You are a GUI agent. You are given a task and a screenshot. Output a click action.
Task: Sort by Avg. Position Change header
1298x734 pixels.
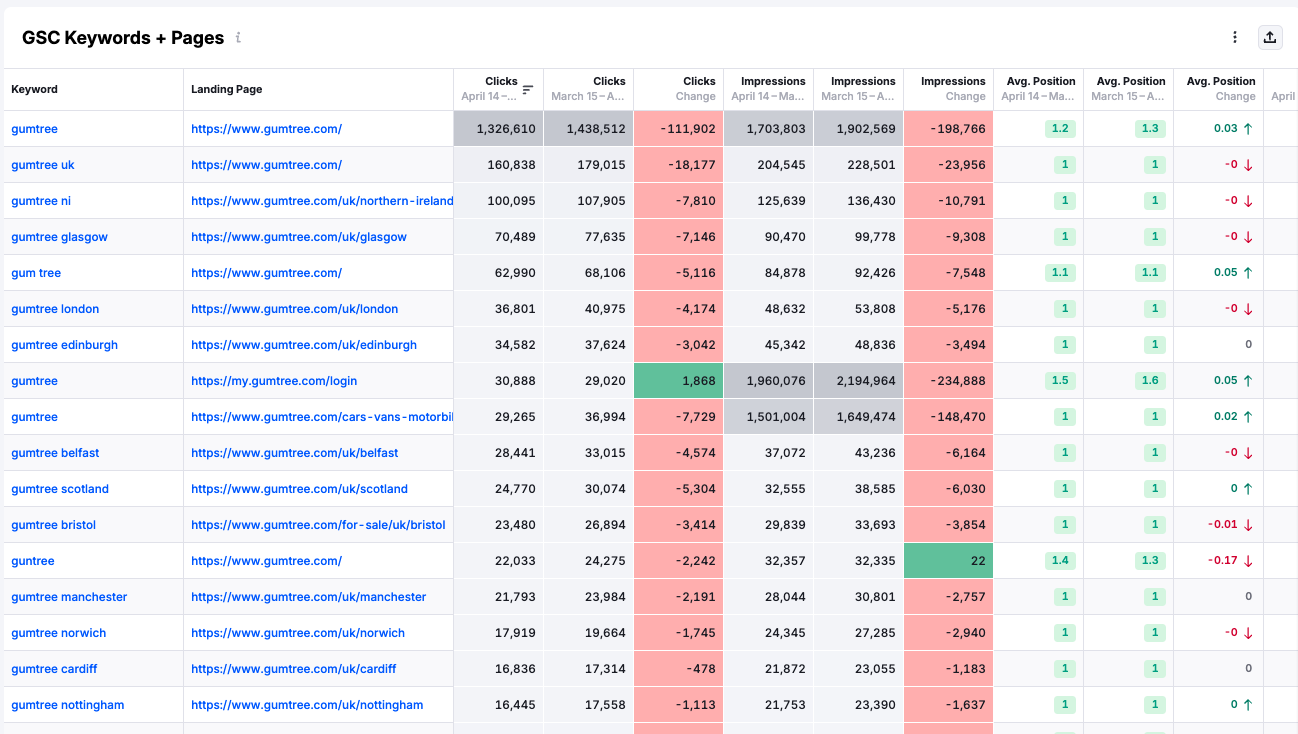(x=1219, y=89)
